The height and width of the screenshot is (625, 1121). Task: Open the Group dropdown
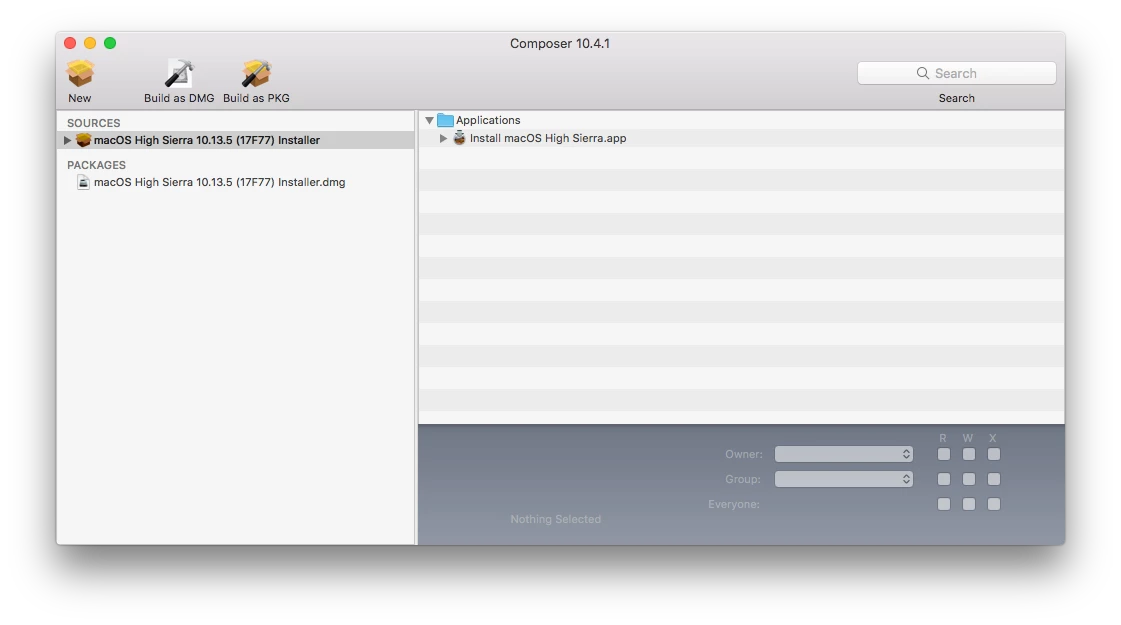point(844,479)
